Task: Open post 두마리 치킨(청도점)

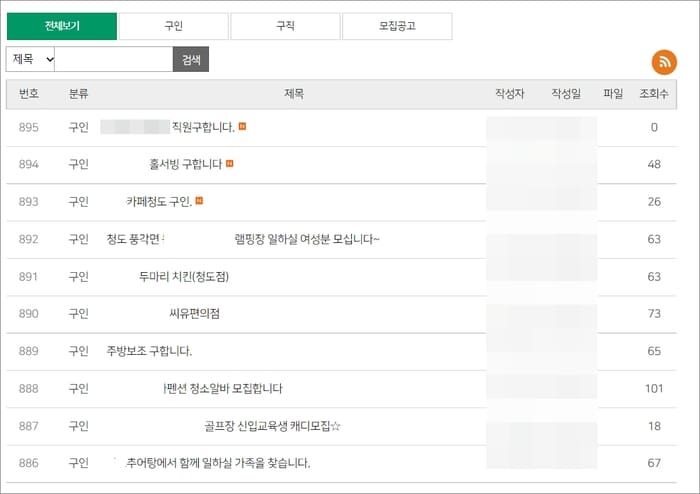Action: (x=184, y=277)
